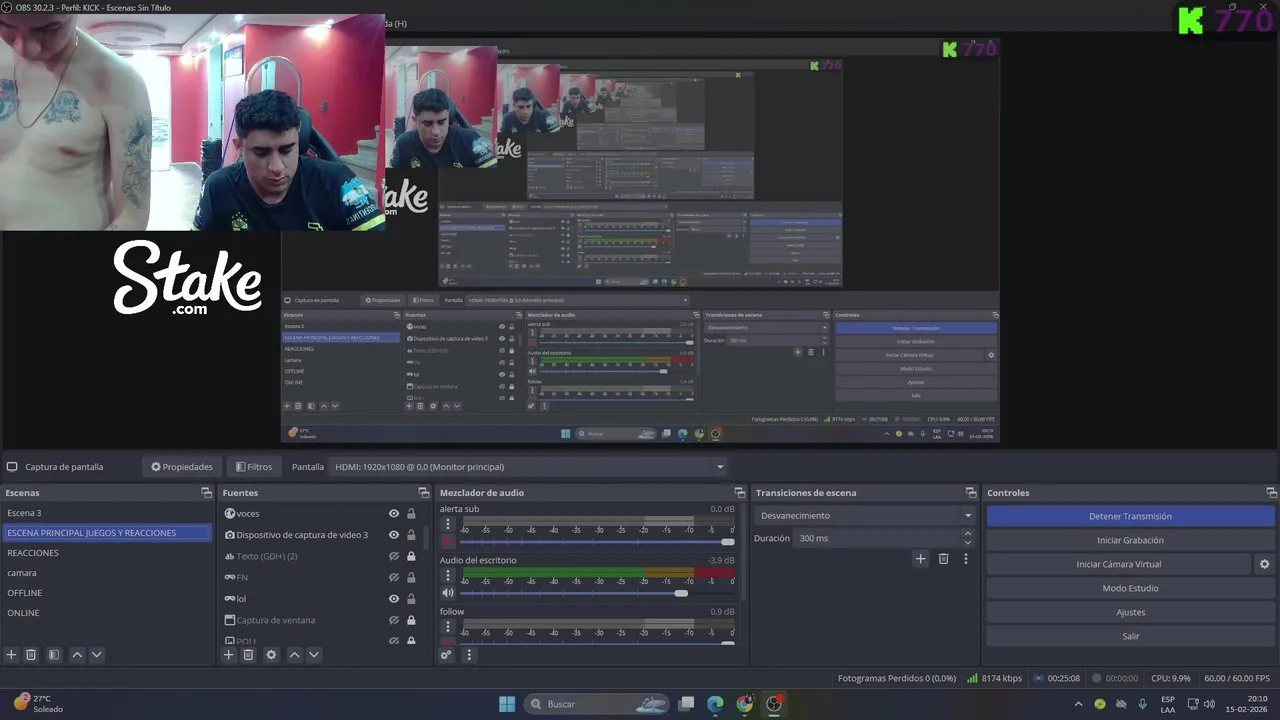Open Propiedades tab in source toolbar
Image resolution: width=1280 pixels, height=720 pixels.
coord(182,467)
